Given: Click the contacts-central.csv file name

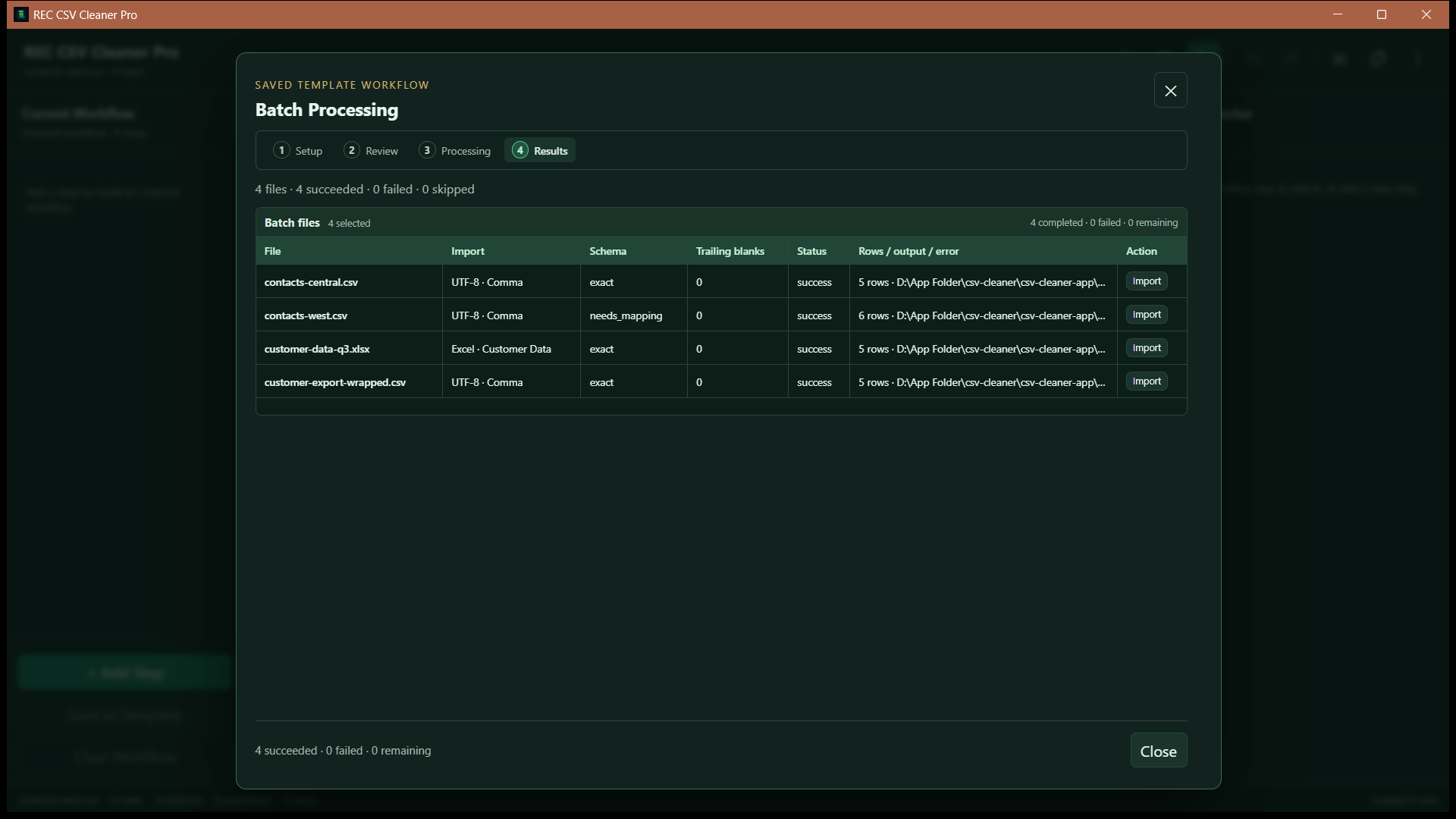Looking at the screenshot, I should [311, 282].
